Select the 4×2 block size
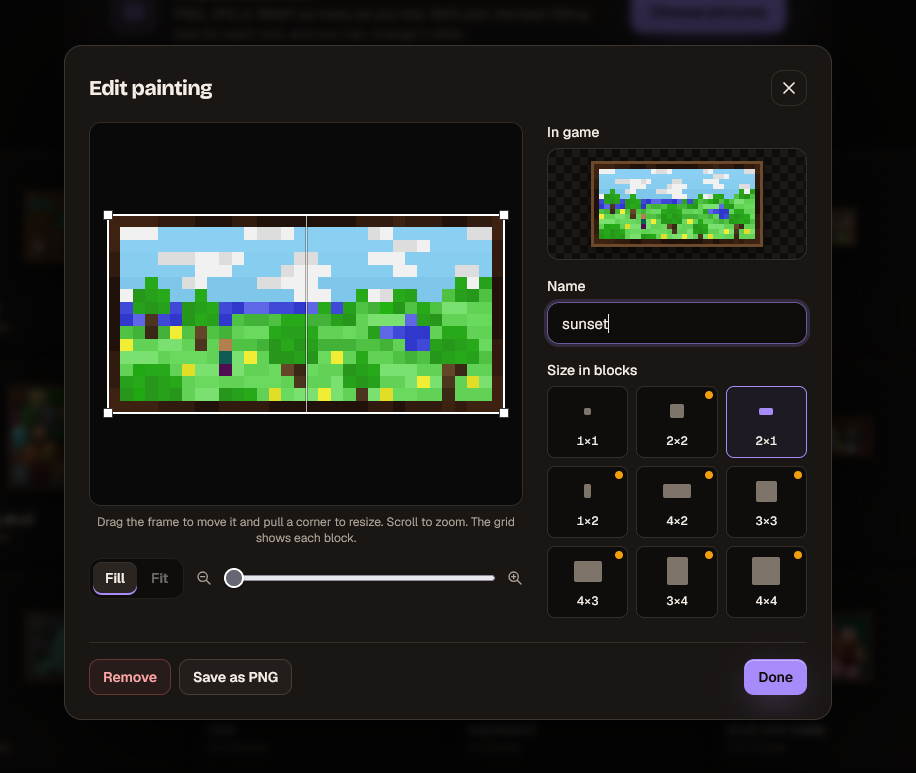The image size is (916, 773). click(x=676, y=502)
